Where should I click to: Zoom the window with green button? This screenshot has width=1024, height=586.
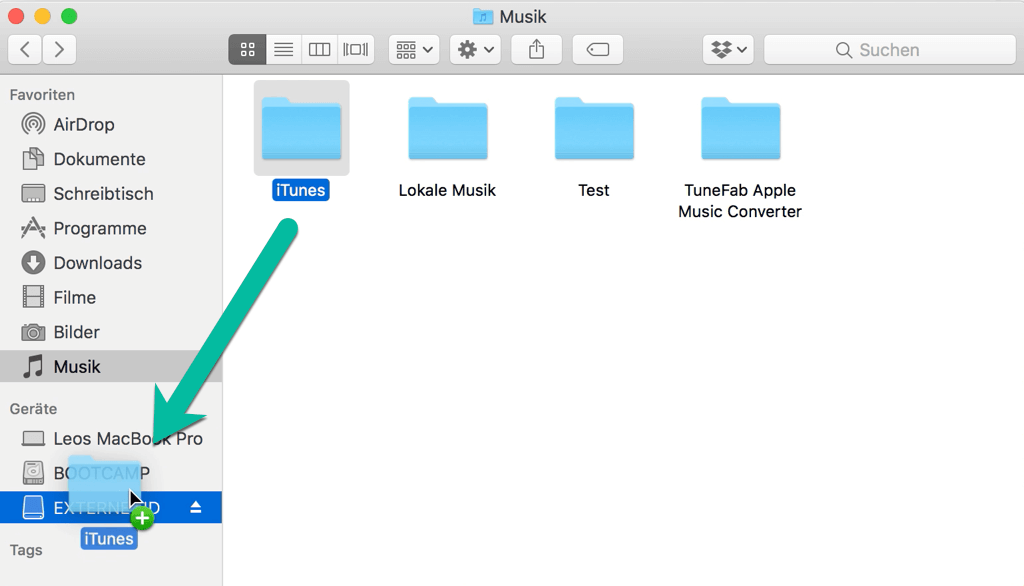[69, 16]
